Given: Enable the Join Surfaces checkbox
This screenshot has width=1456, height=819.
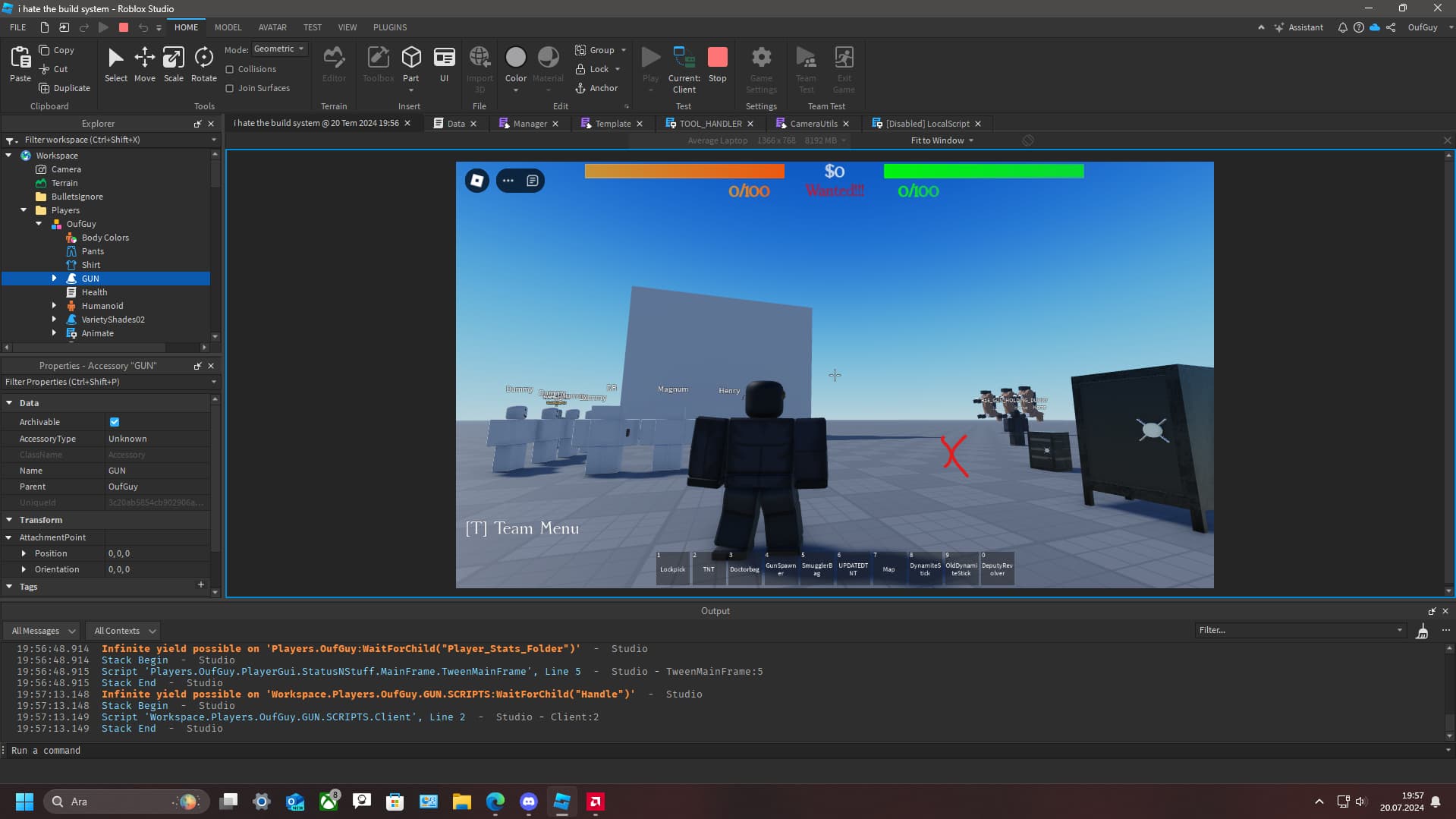Looking at the screenshot, I should click(x=230, y=87).
